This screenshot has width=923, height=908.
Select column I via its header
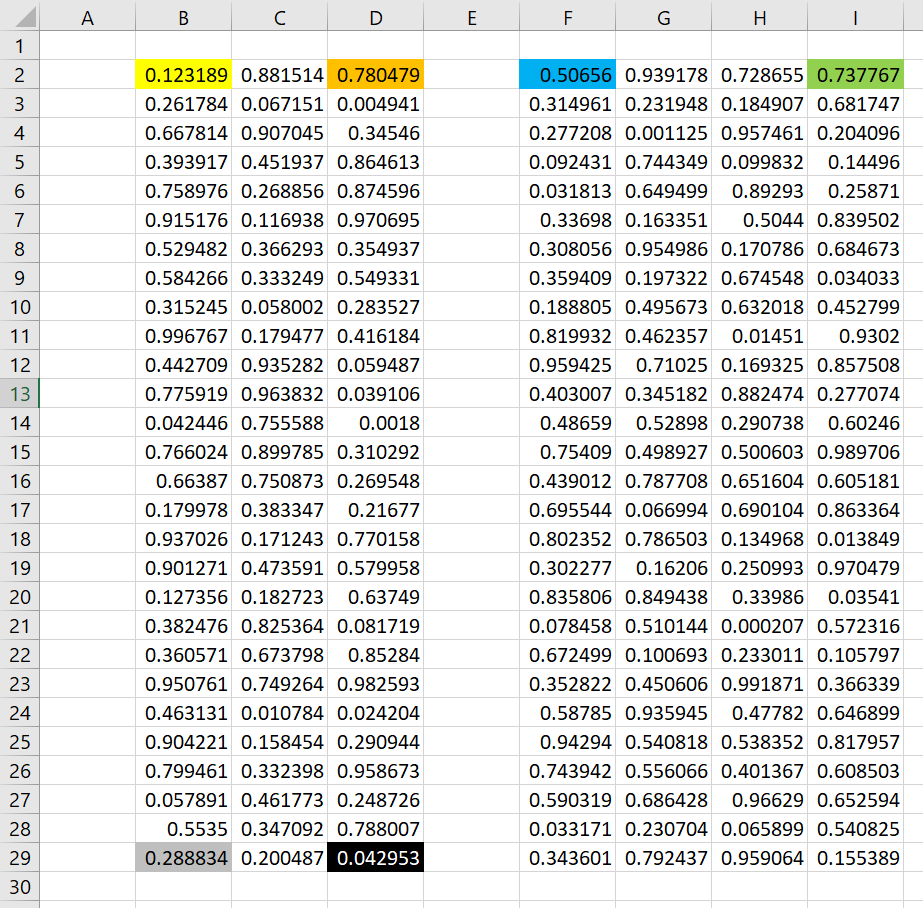(855, 16)
